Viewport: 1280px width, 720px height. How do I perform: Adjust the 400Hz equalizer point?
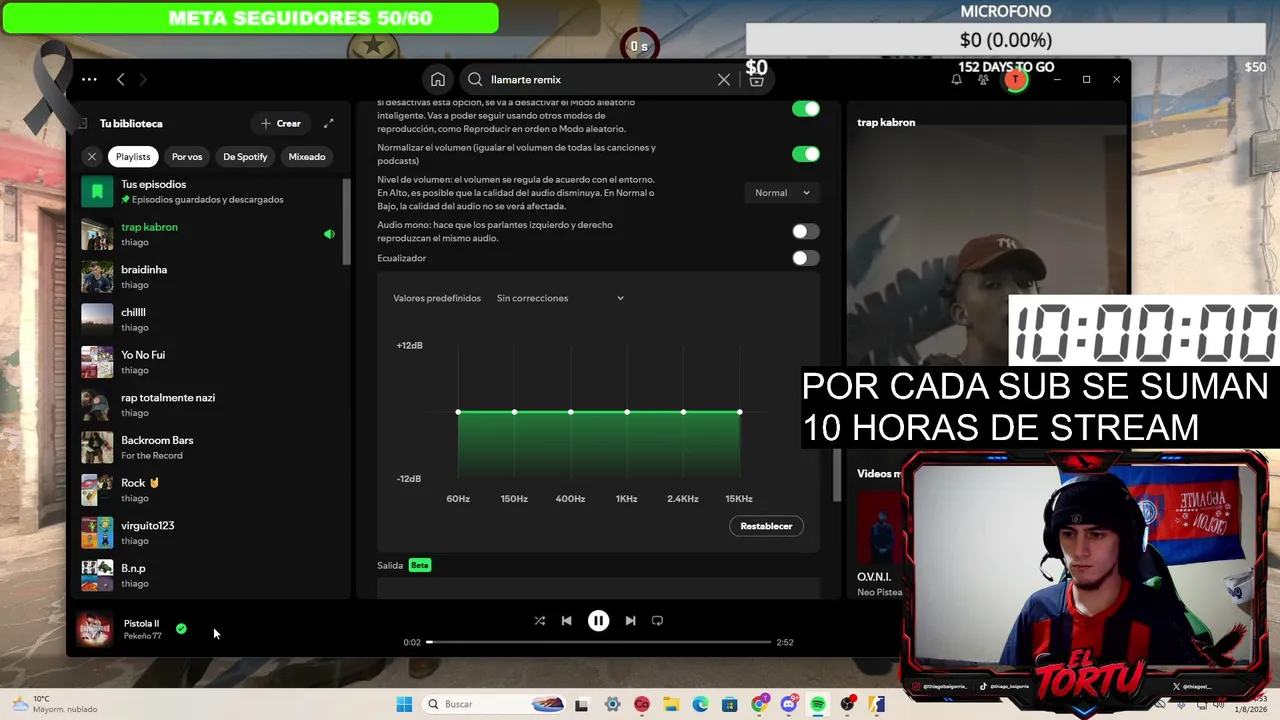pos(571,412)
